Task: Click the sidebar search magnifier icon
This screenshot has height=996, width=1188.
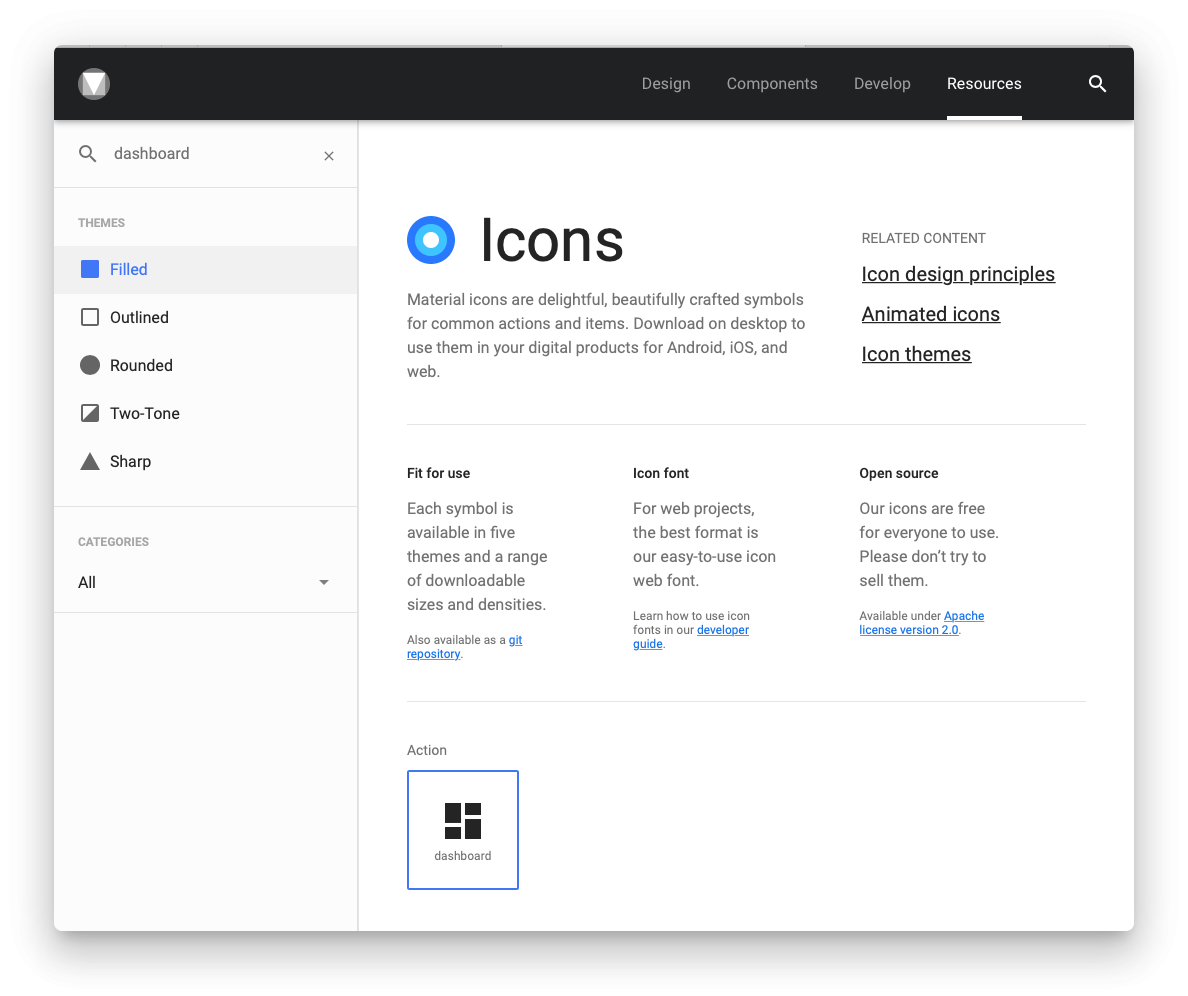Action: coord(88,154)
